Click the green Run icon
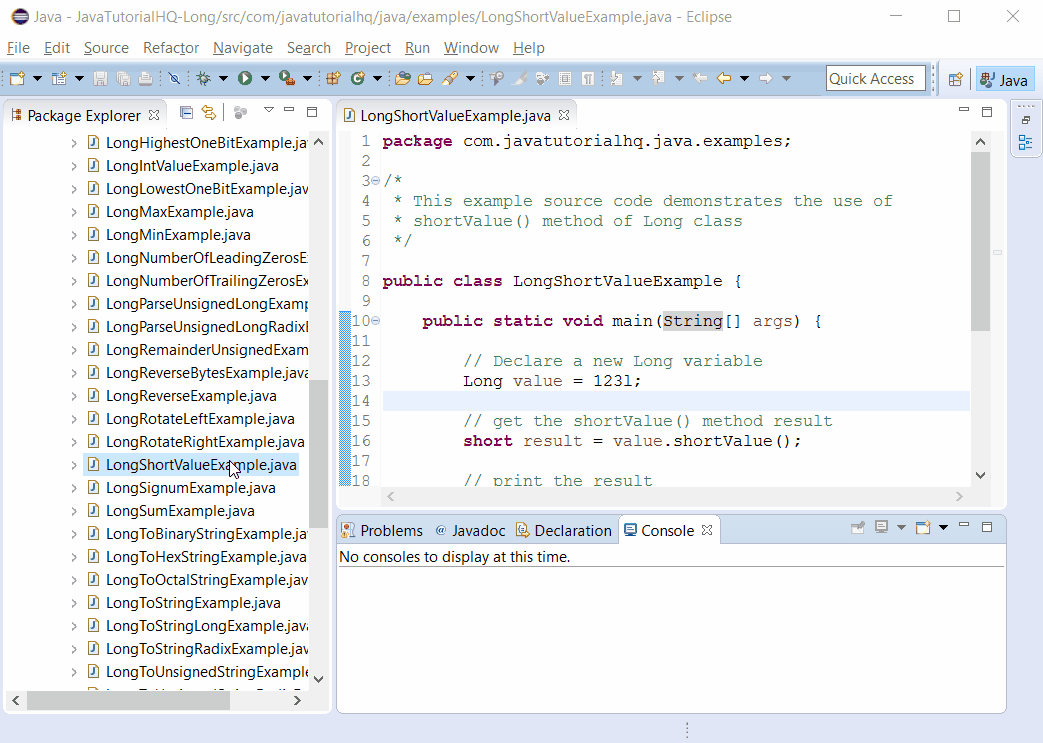Image resolution: width=1043 pixels, height=743 pixels. (x=245, y=78)
